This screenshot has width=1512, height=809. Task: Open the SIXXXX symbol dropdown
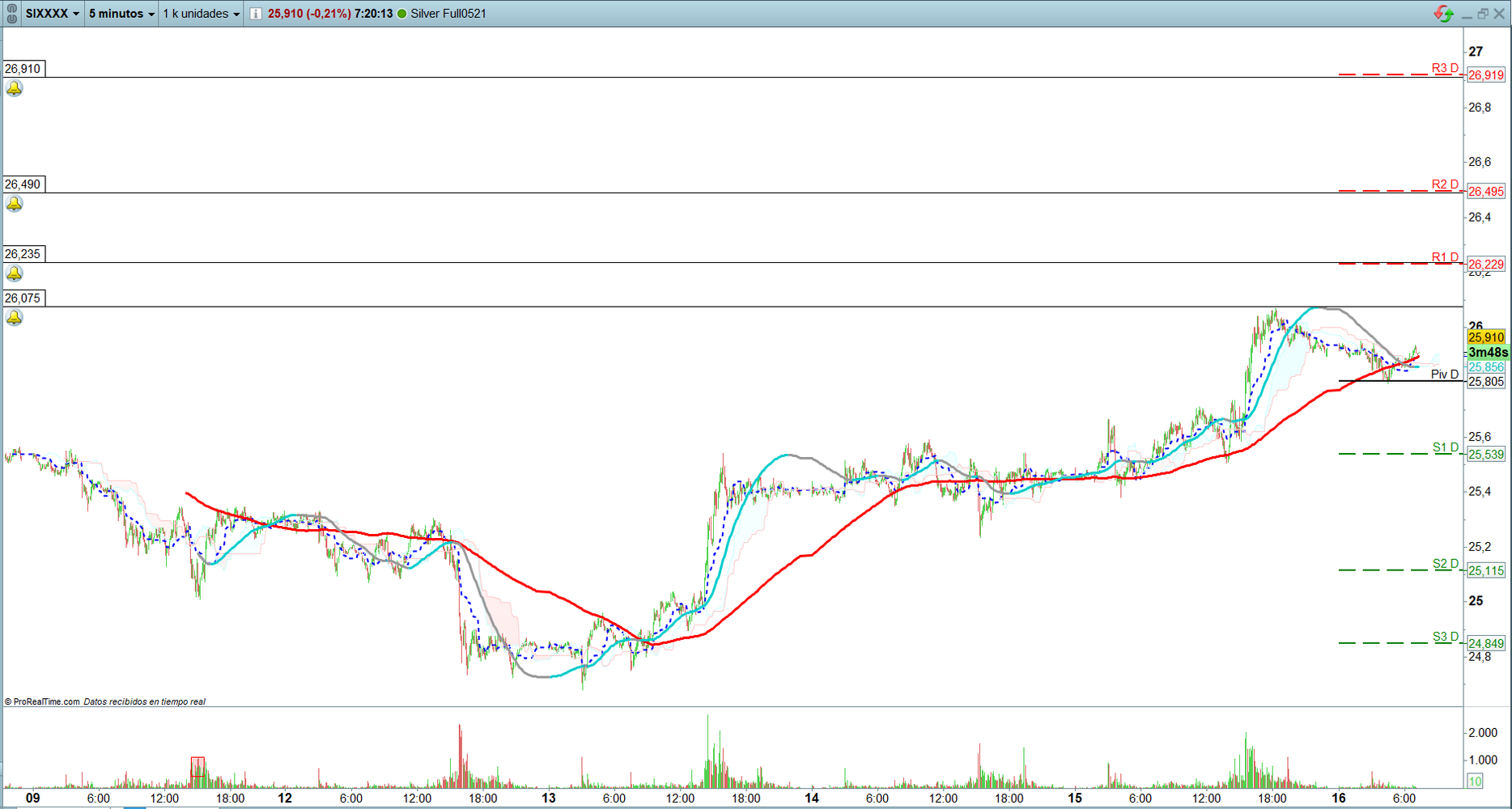[53, 14]
